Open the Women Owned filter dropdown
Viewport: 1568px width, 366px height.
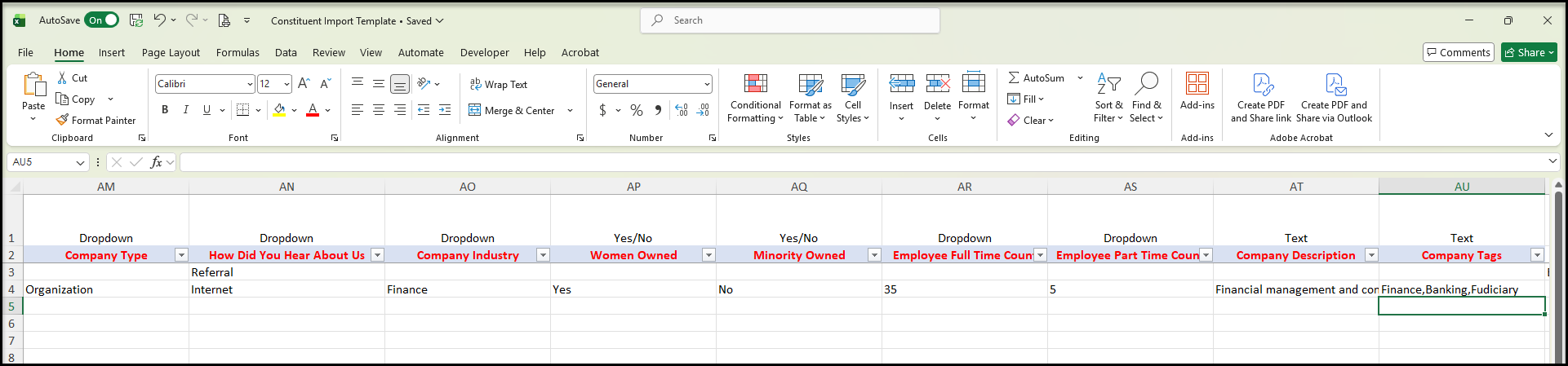[708, 255]
